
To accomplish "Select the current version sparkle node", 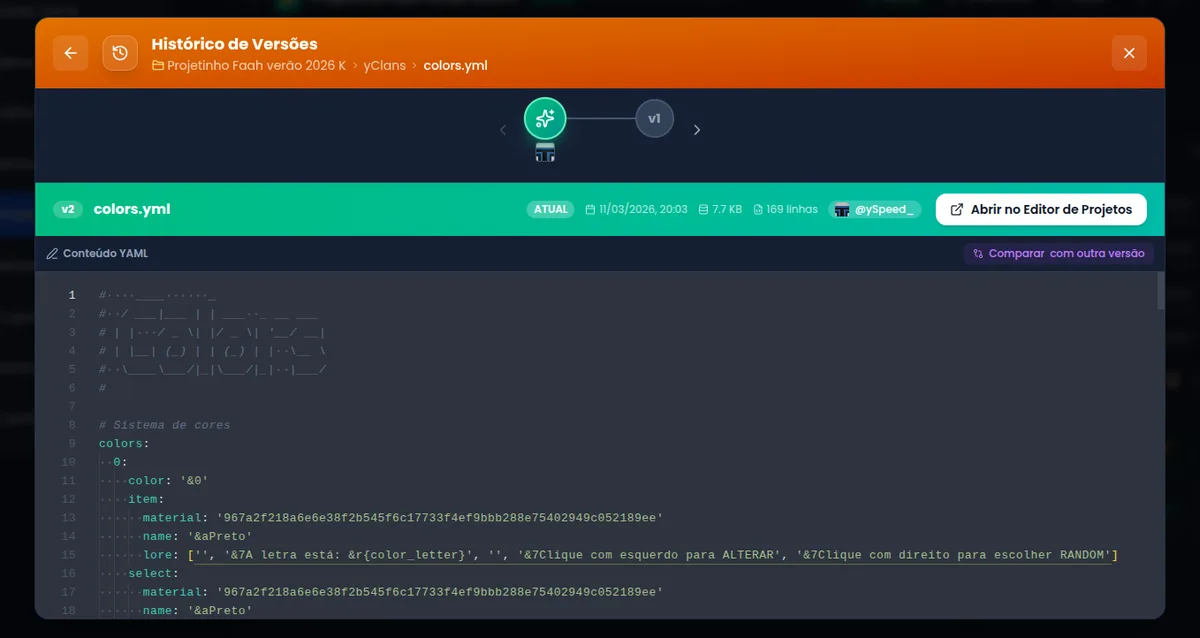I will point(545,119).
